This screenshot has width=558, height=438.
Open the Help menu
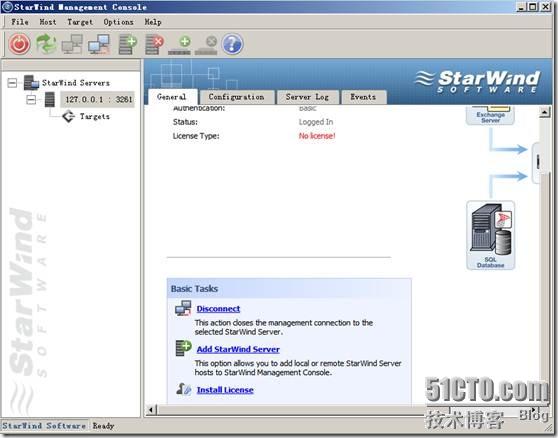point(153,22)
